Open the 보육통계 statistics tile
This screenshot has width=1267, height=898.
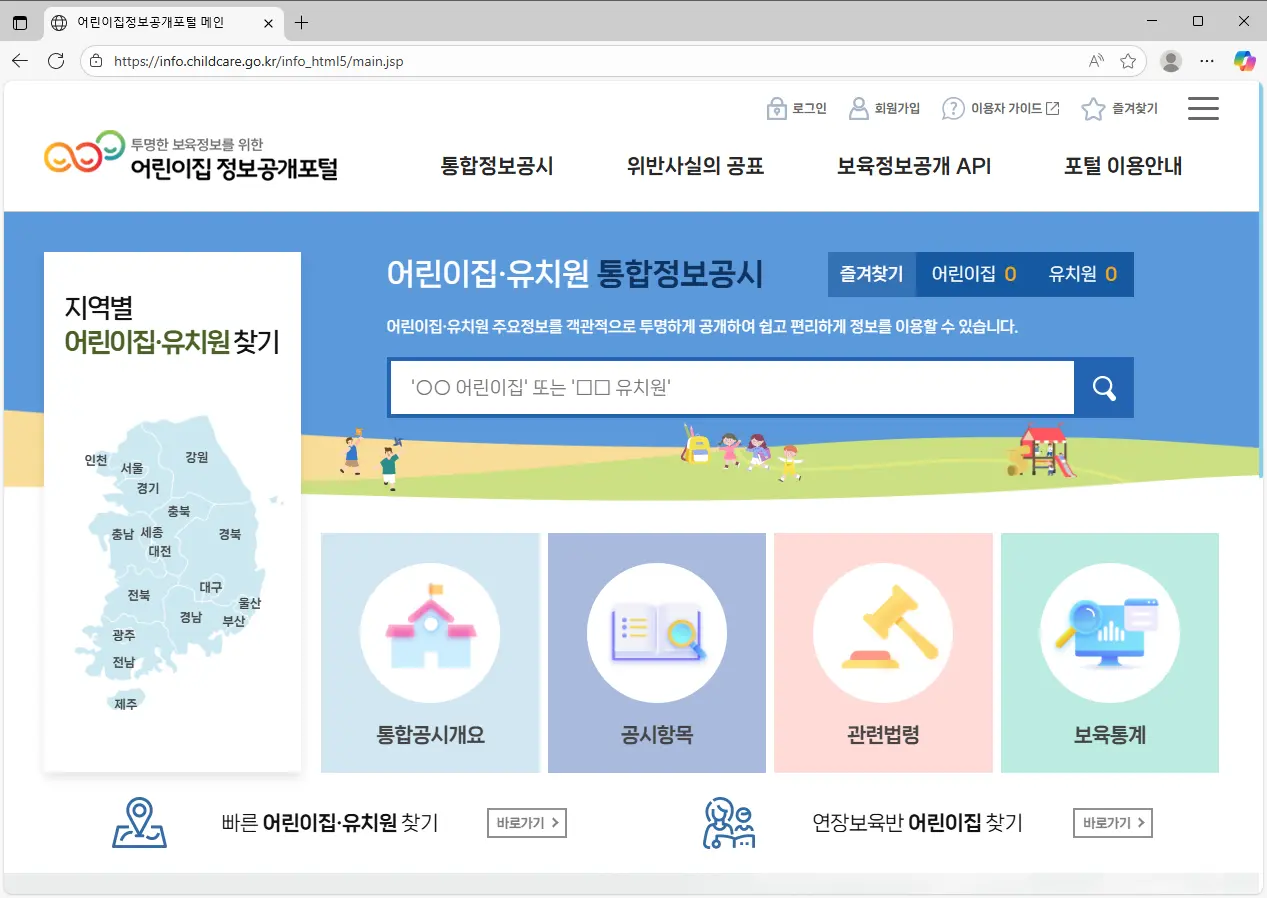(1109, 652)
